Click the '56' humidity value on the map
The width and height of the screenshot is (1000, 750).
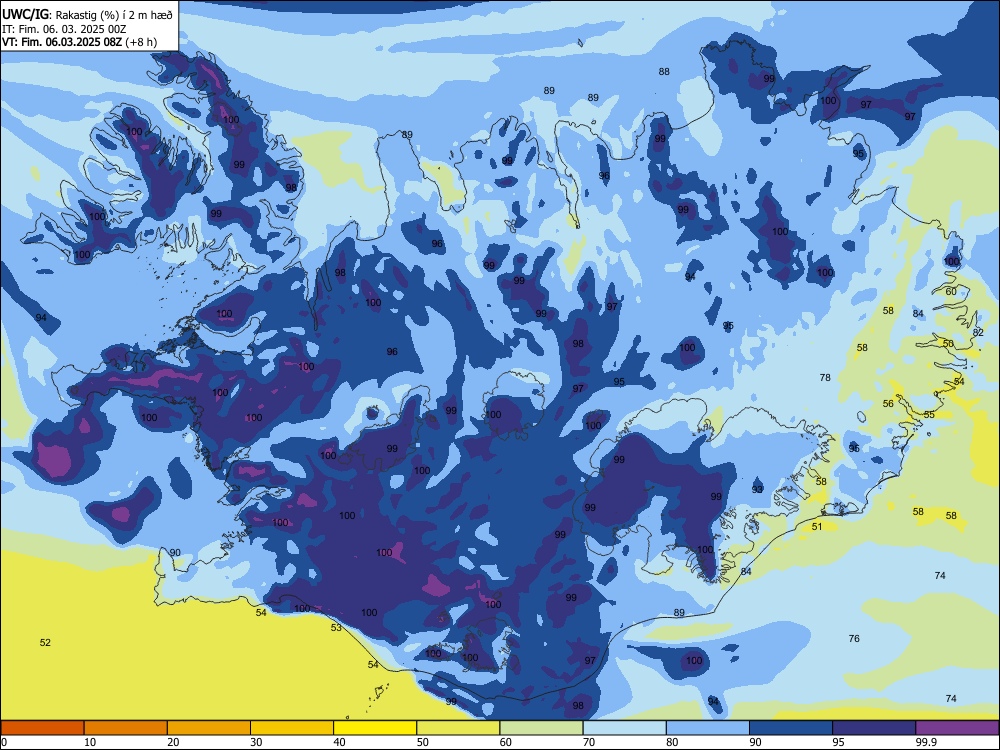(888, 404)
